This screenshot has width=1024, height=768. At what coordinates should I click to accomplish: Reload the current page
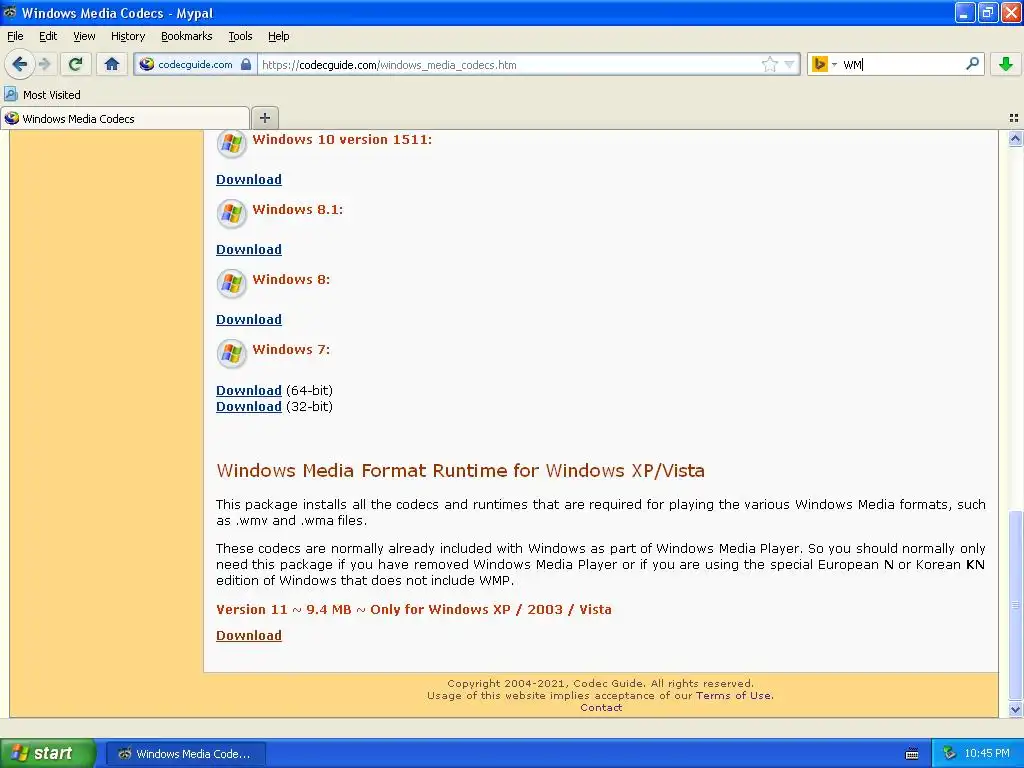pyautogui.click(x=75, y=64)
